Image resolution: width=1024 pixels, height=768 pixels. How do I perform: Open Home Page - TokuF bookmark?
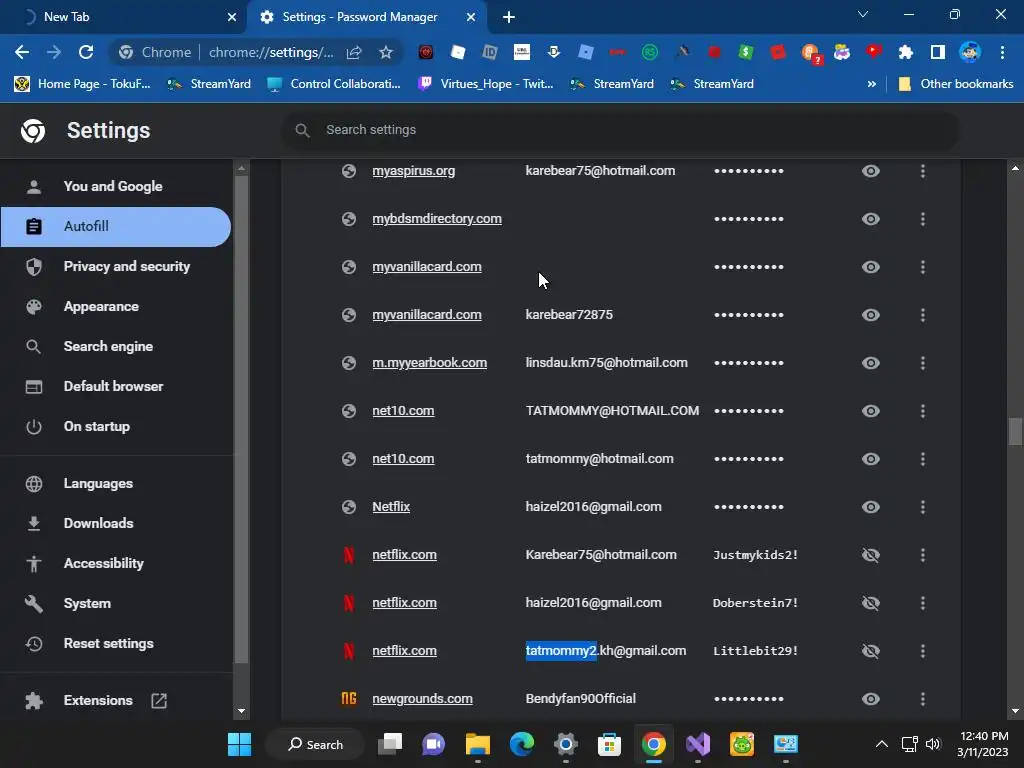[x=83, y=84]
